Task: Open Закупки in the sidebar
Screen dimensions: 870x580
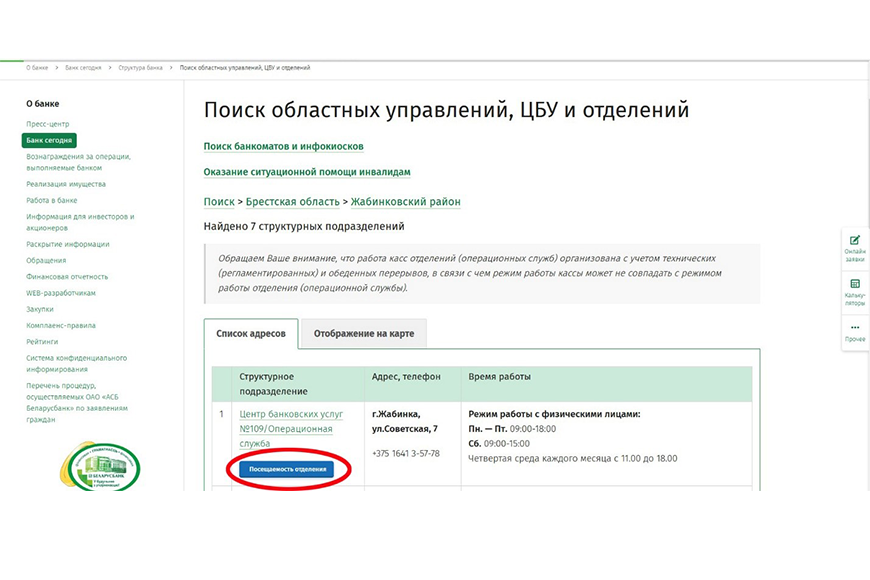Action: (40, 309)
